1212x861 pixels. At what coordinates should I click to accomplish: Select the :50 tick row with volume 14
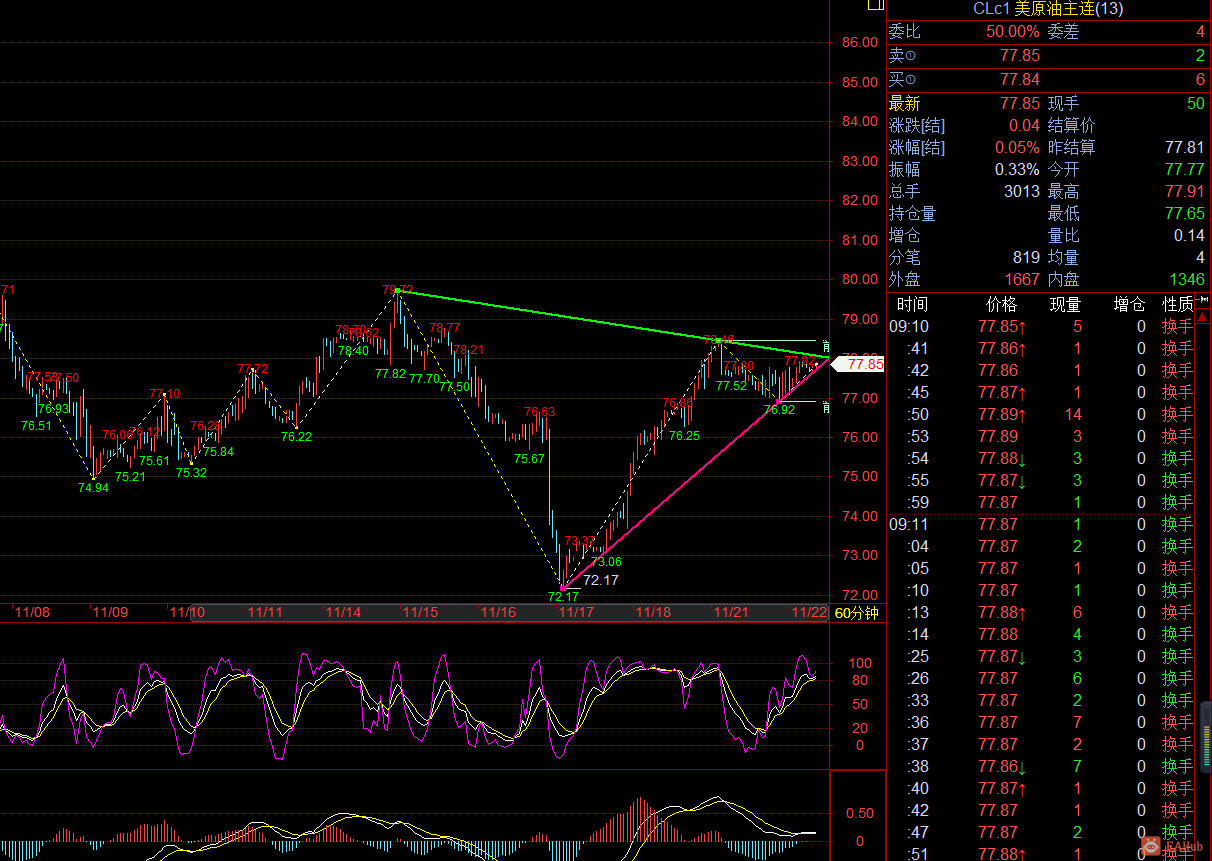pyautogui.click(x=1041, y=414)
